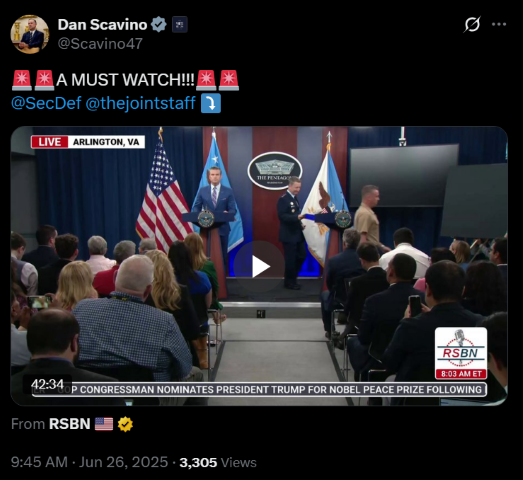The width and height of the screenshot is (523, 480).
Task: Click the affiliation badge beside verified checkmark
Action: (x=180, y=25)
